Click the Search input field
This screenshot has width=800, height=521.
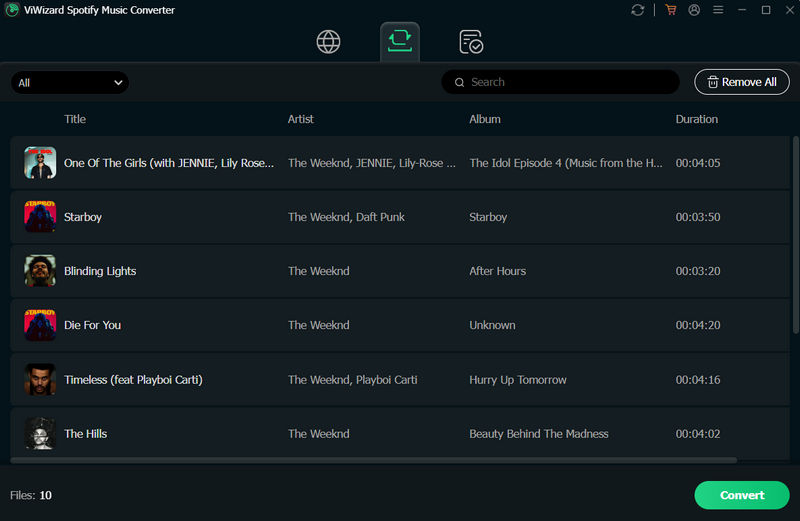(560, 82)
